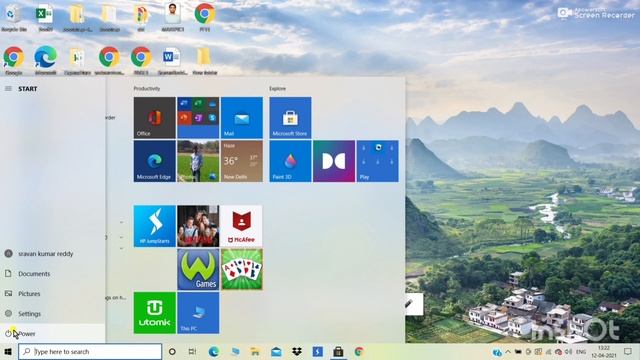Open the group photo tile

[x=198, y=226]
